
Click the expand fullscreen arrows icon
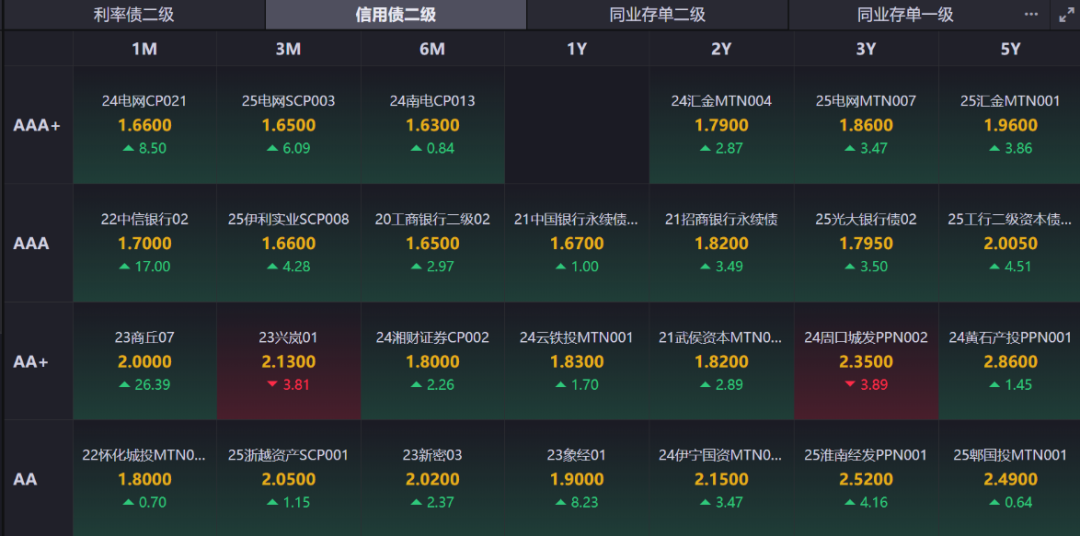(x=1066, y=14)
